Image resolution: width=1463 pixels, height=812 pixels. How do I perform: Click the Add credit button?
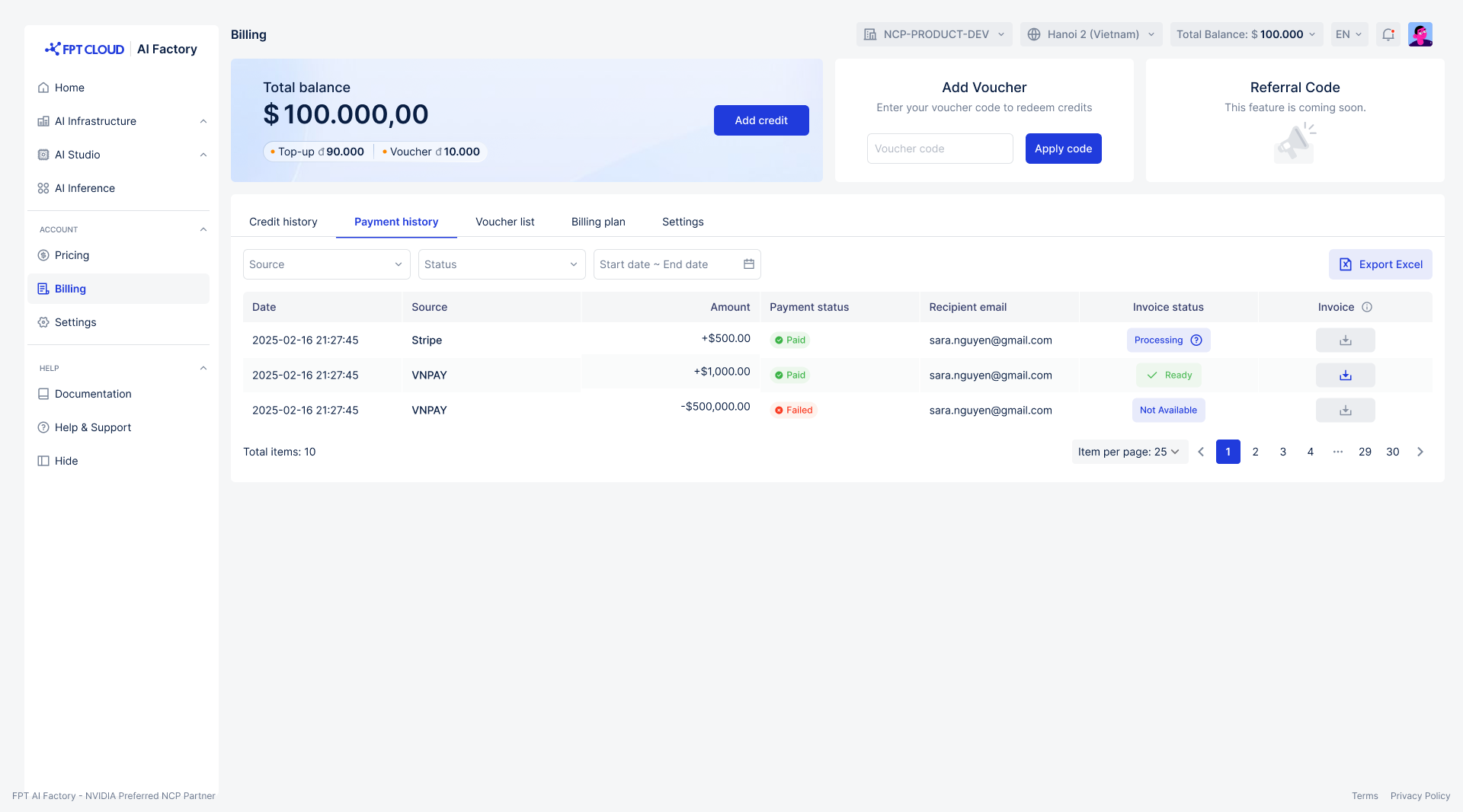(761, 120)
